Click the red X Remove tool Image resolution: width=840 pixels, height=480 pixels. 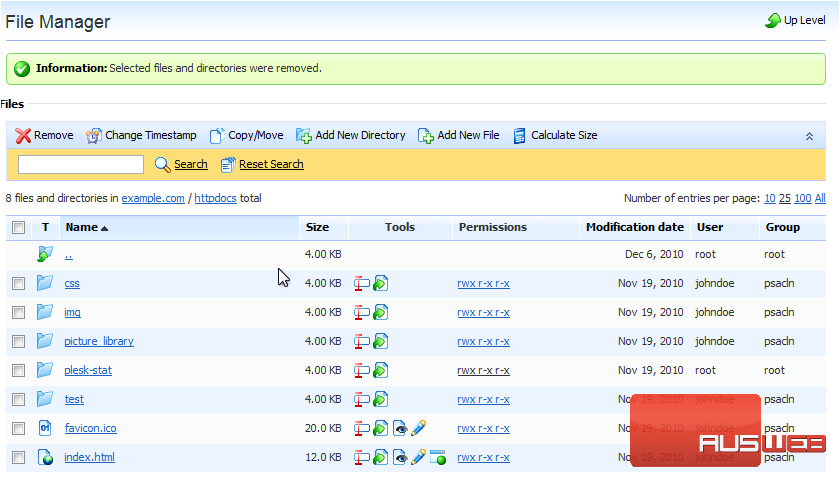point(44,136)
